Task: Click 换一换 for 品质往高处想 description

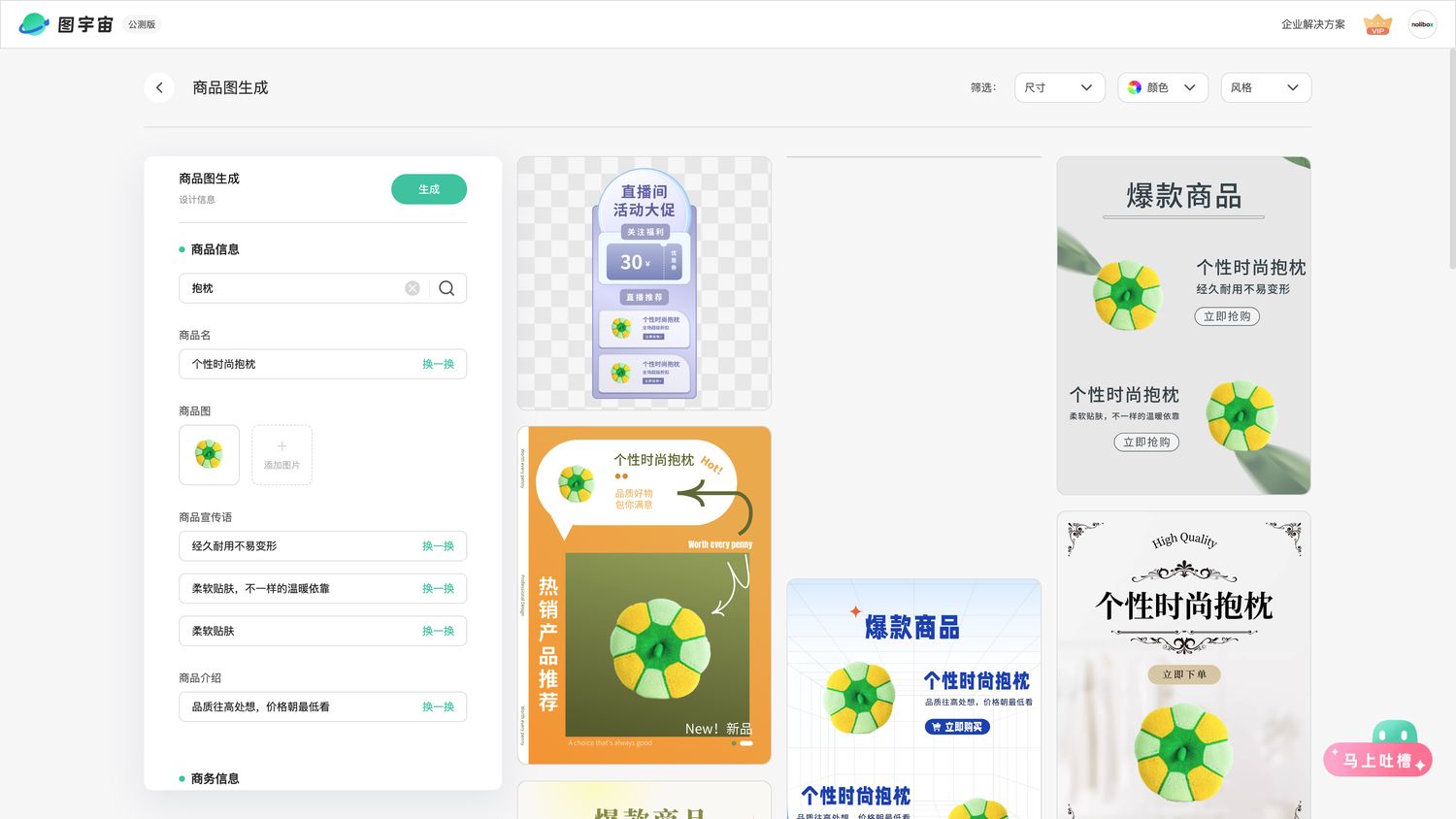Action: coord(438,706)
